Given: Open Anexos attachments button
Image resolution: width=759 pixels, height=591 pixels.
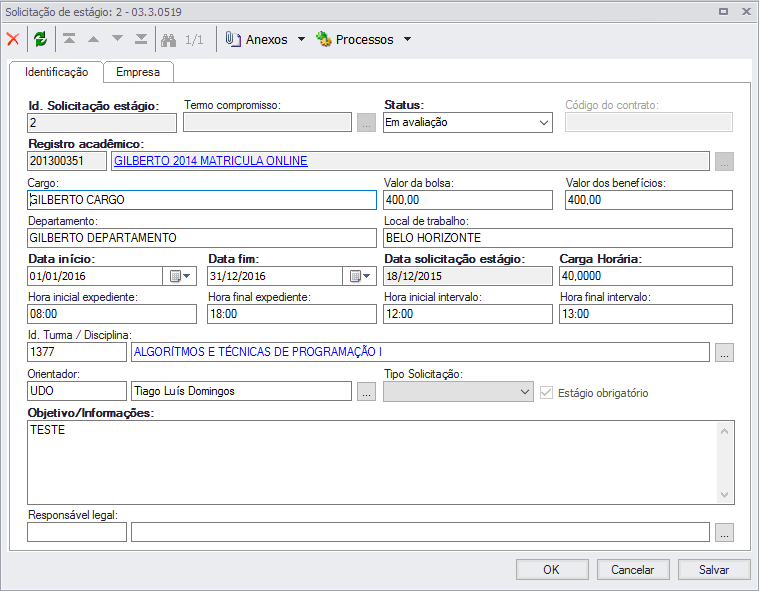Looking at the screenshot, I should coord(256,39).
